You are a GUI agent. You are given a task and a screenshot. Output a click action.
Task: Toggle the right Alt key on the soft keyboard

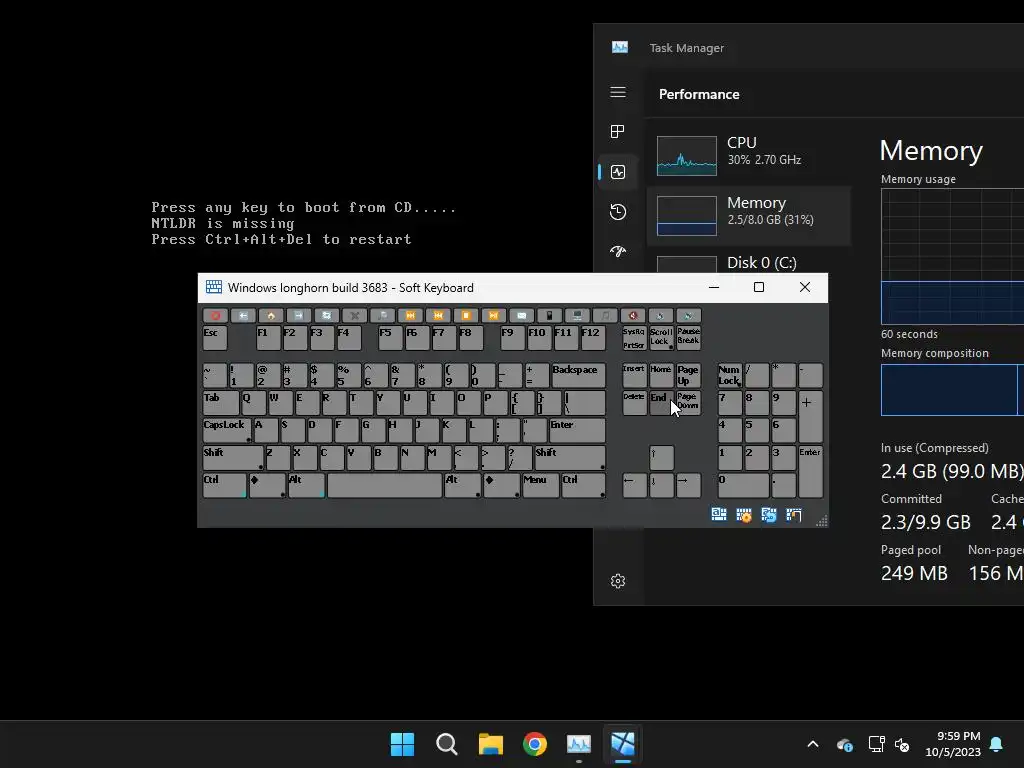pos(462,486)
